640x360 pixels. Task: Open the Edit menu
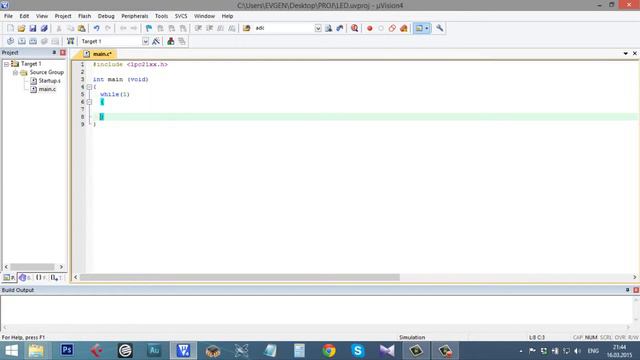tap(24, 16)
